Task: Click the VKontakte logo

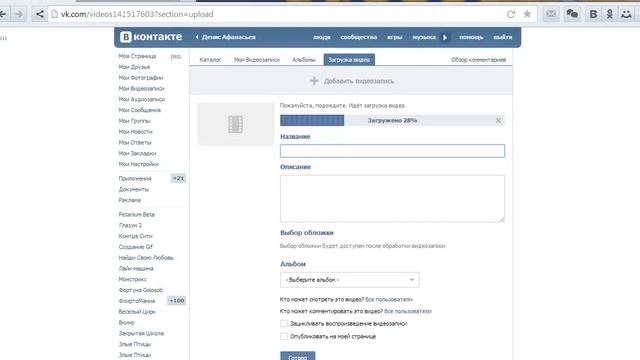Action: coord(151,37)
